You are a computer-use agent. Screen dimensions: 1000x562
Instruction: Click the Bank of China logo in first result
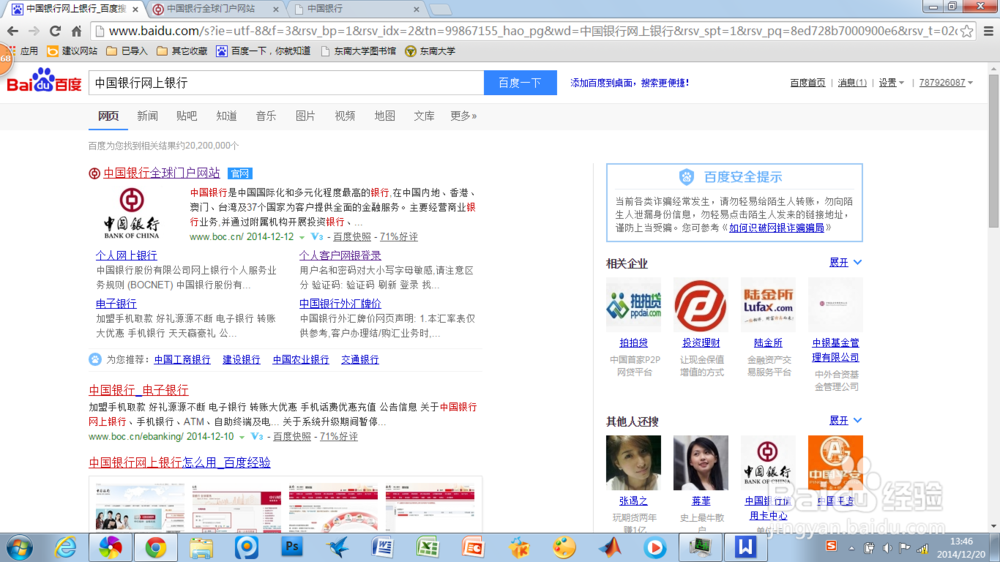point(131,214)
